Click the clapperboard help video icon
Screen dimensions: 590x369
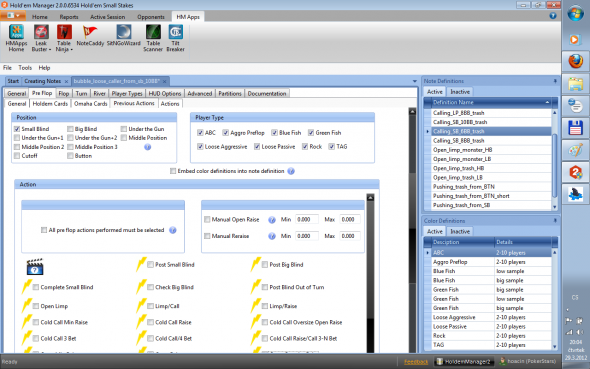pos(35,267)
